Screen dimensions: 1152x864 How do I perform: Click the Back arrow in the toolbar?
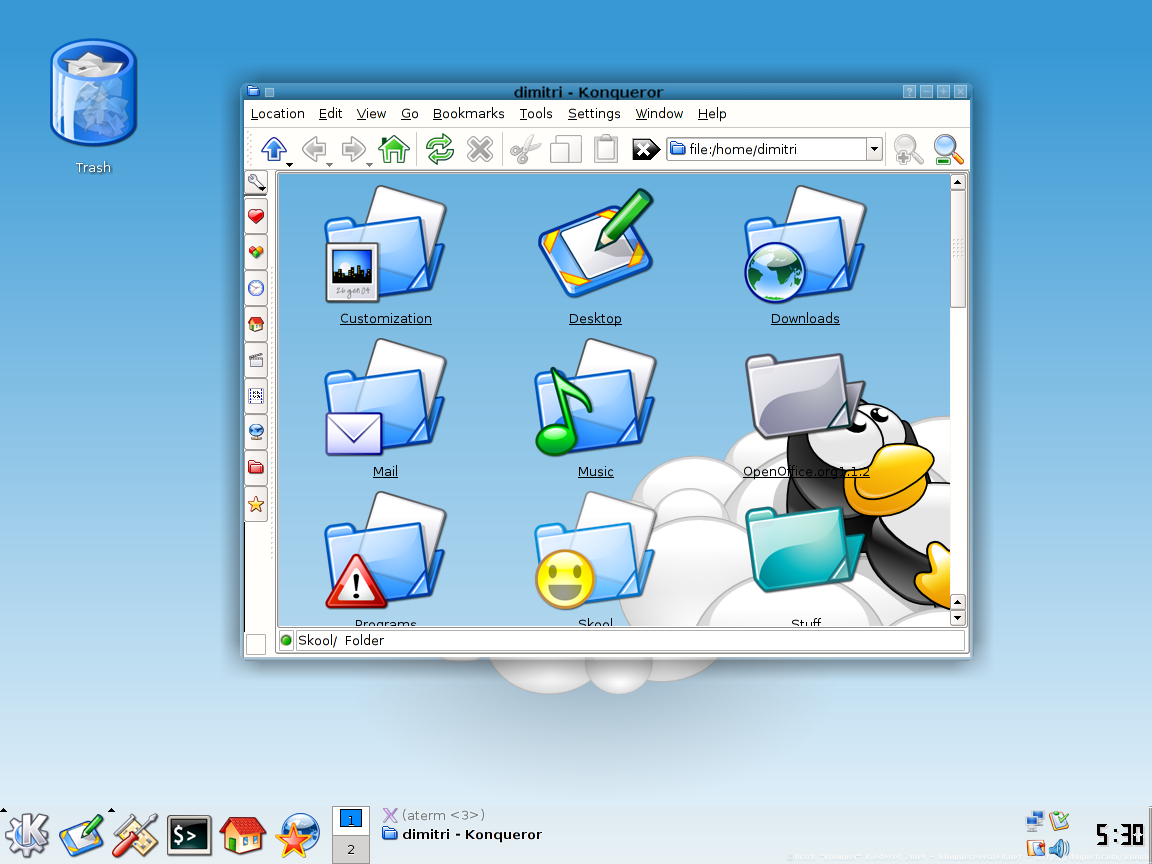(314, 149)
